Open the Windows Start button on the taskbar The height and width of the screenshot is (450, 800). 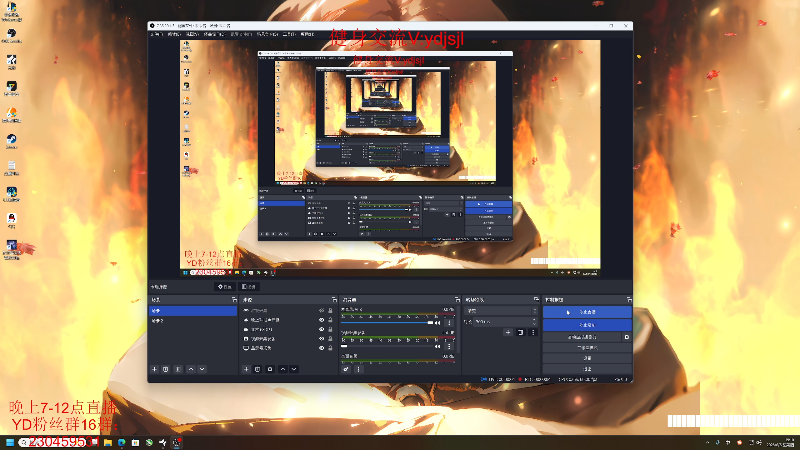pyautogui.click(x=10, y=442)
